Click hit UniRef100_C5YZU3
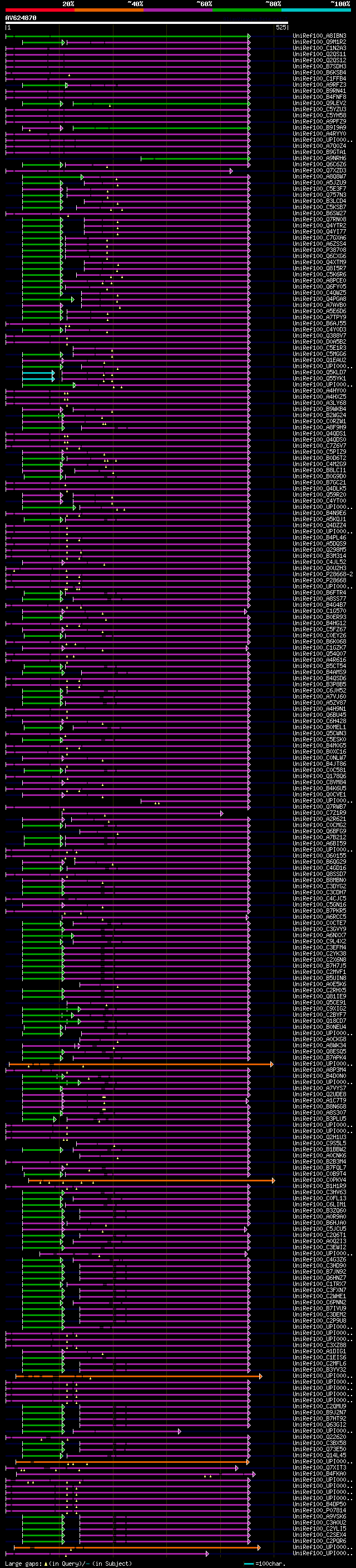 pyautogui.click(x=319, y=109)
